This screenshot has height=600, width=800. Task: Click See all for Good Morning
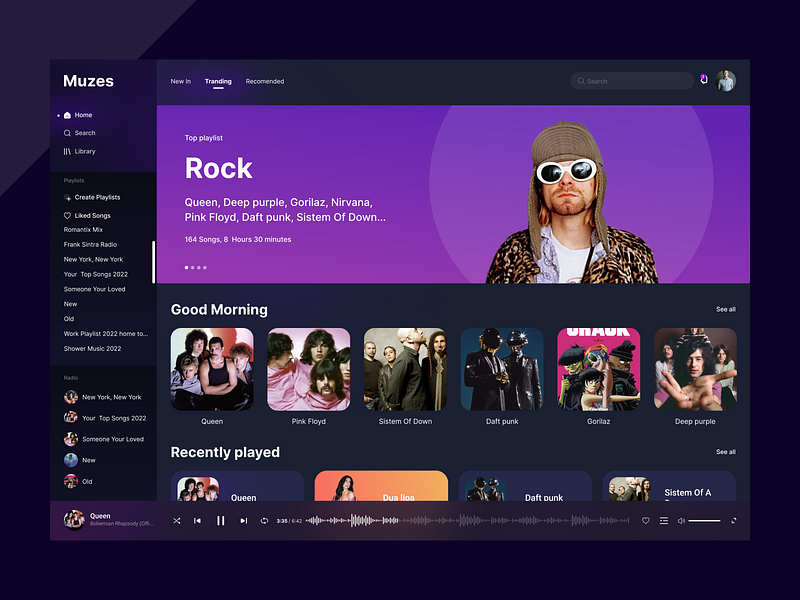click(x=726, y=309)
